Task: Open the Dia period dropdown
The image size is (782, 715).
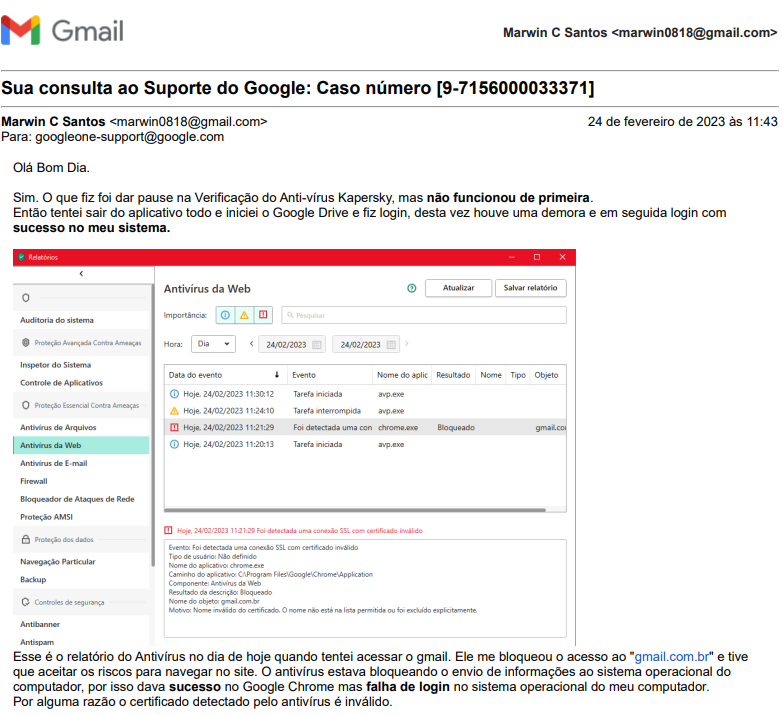Action: tap(213, 344)
